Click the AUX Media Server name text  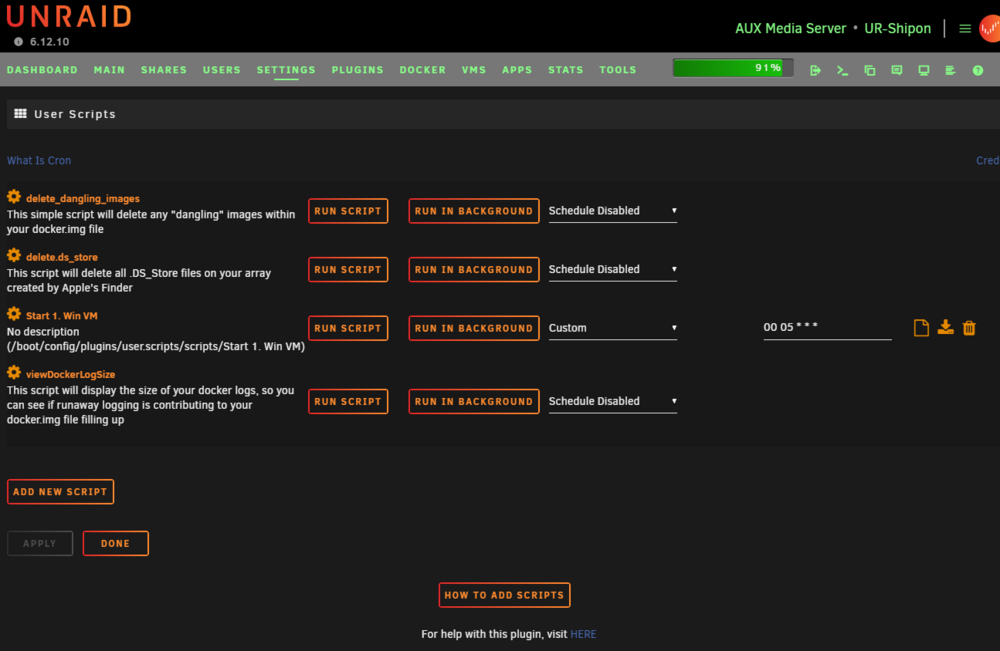tap(790, 29)
